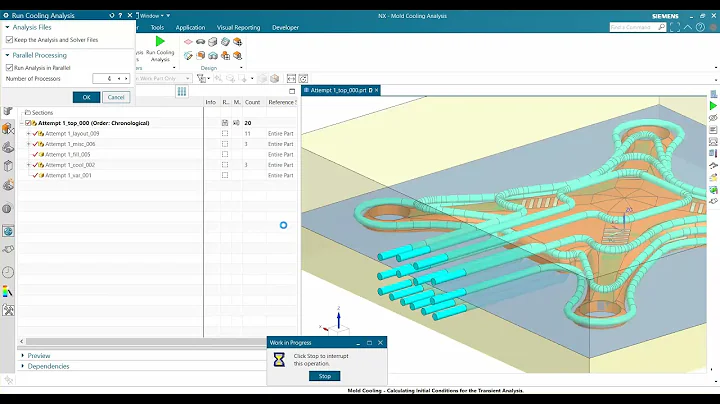Click the gray block icon in Design group top row

click(213, 42)
